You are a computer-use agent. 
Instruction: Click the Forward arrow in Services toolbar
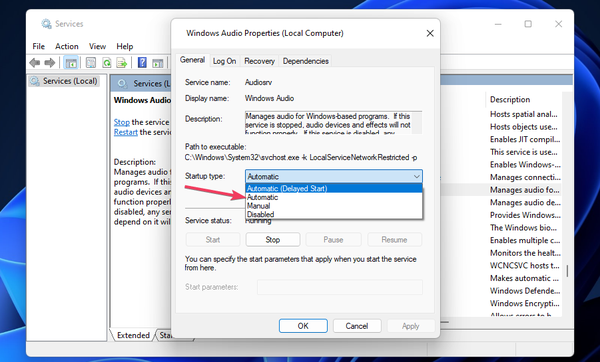(x=50, y=62)
